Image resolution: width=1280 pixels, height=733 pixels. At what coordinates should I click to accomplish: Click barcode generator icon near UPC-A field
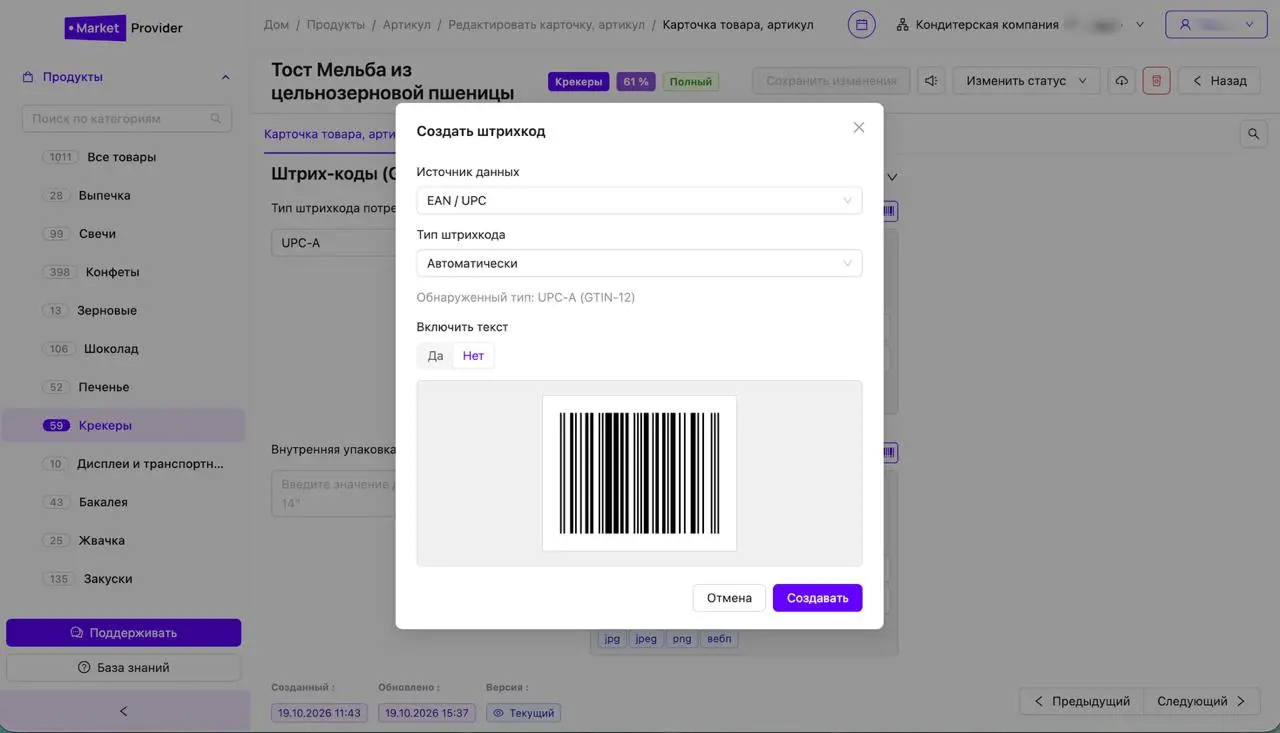coord(889,211)
